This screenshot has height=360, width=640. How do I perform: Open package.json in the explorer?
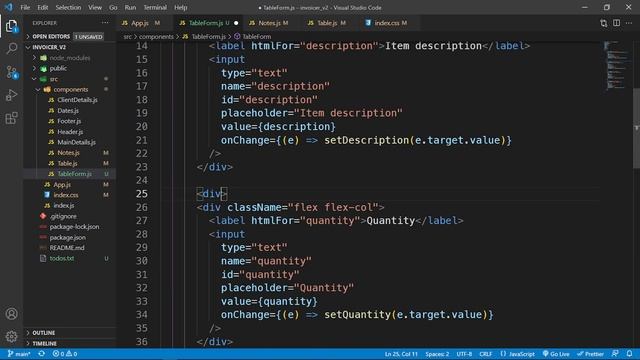click(68, 237)
